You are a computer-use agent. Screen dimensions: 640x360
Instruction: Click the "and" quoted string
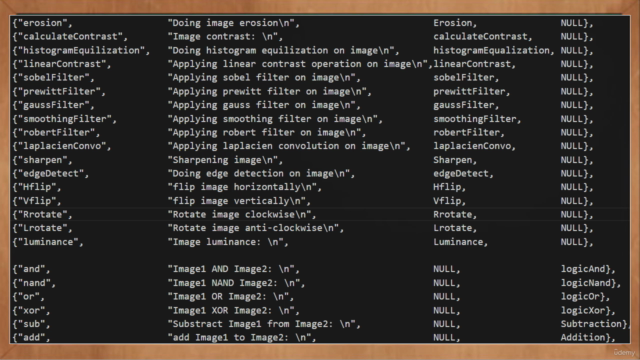point(31,269)
